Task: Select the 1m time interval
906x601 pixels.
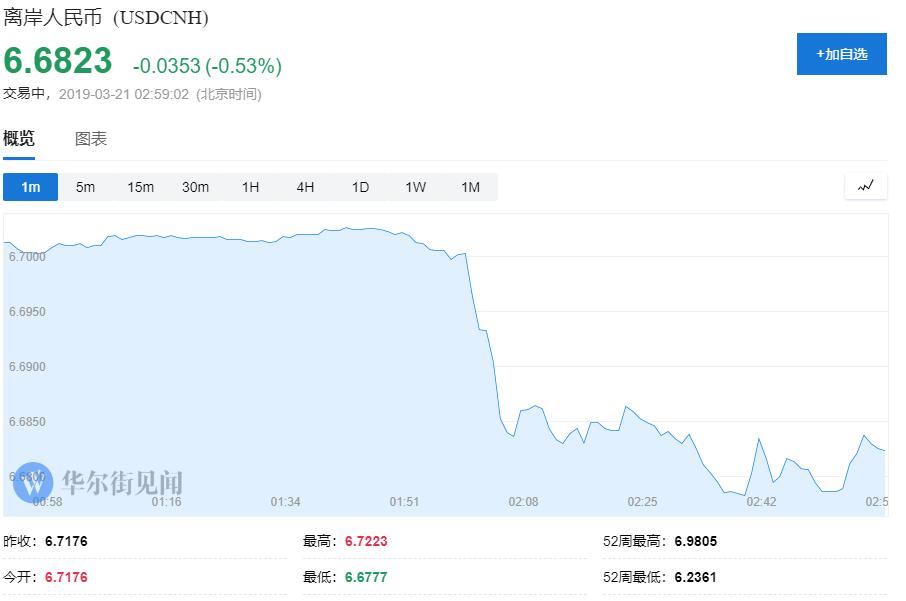Action: coord(30,187)
